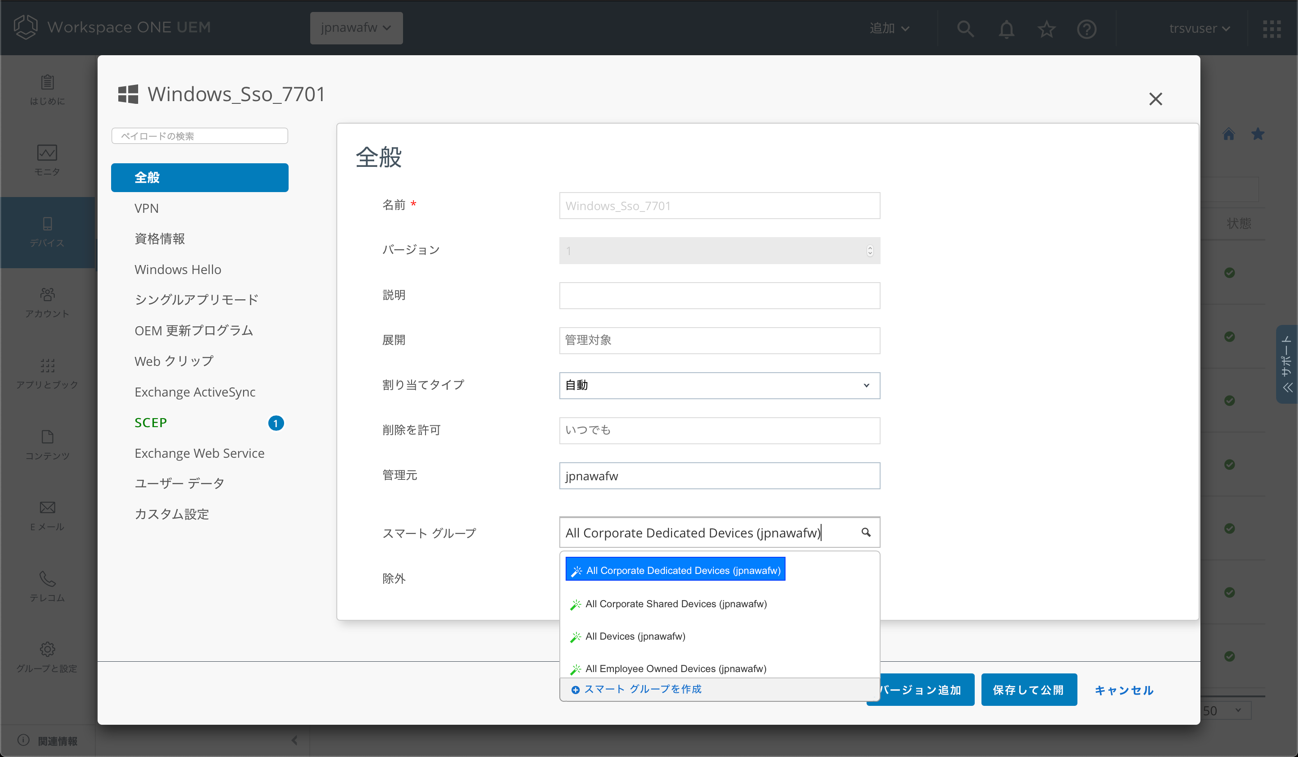Open デバイス sidebar section
This screenshot has height=757, width=1298.
pos(47,232)
